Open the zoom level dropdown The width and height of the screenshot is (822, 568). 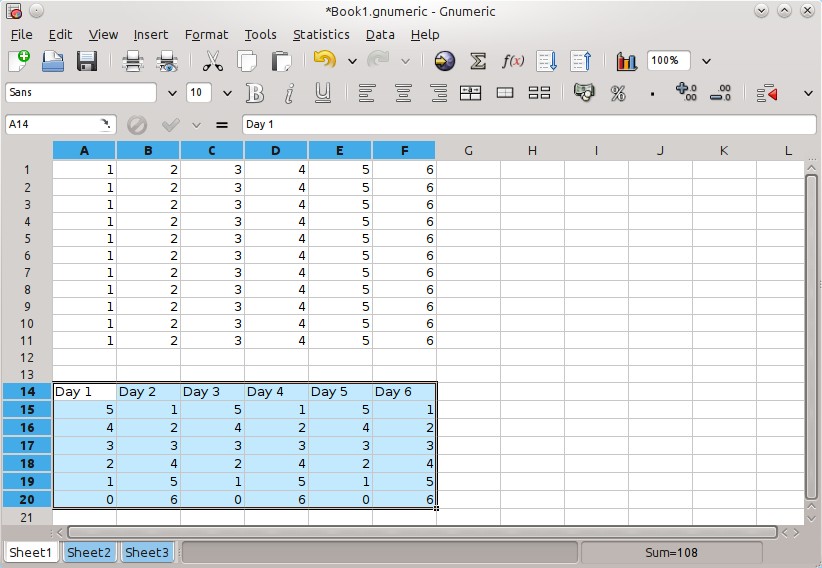point(706,61)
